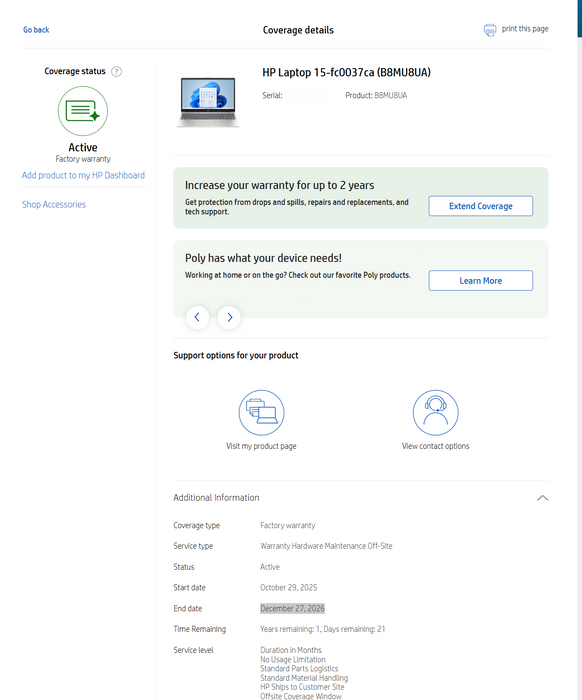The width and height of the screenshot is (582, 700).
Task: Click the Visit my product page icon
Action: pos(262,412)
